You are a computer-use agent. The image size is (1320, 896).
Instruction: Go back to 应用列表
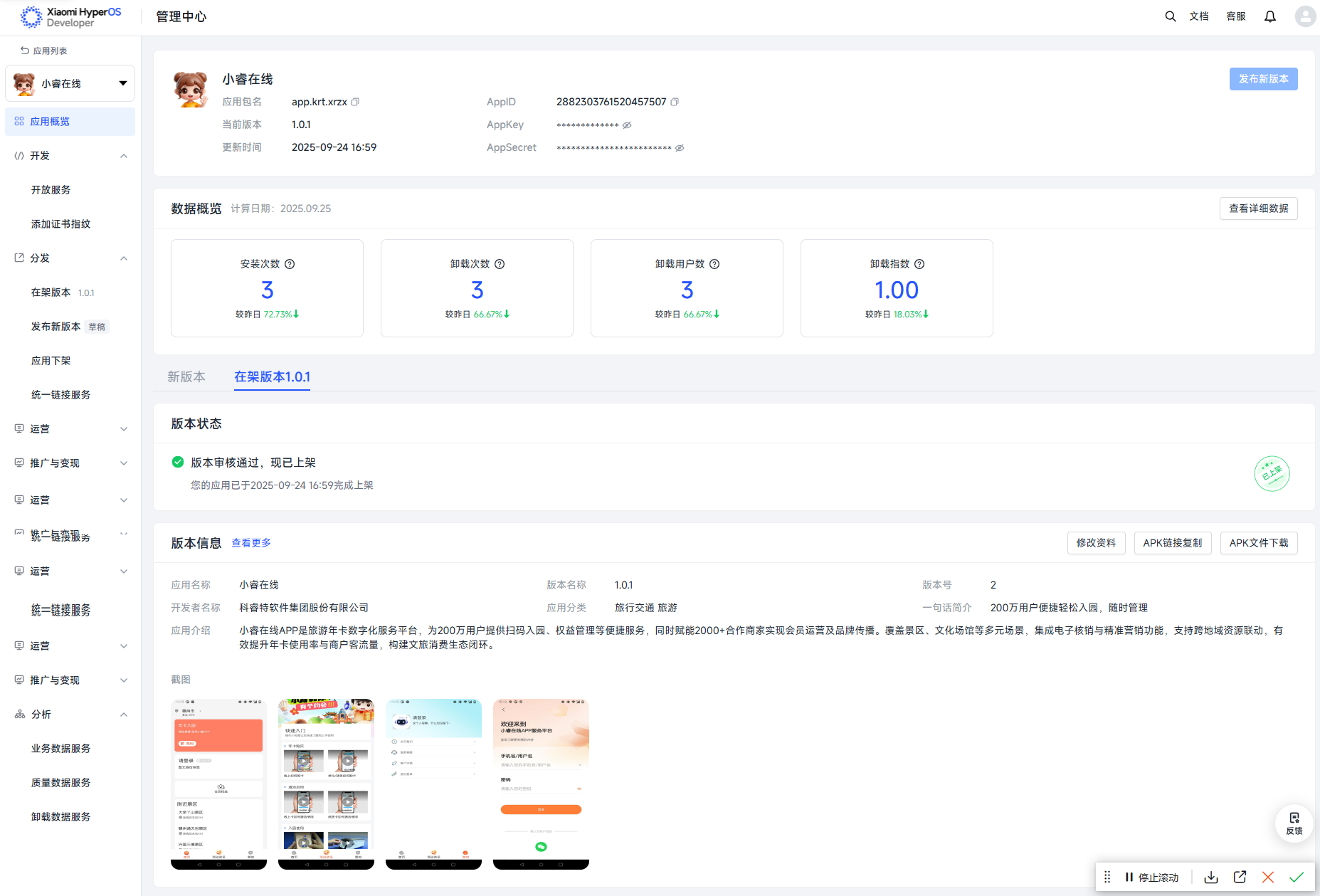click(x=44, y=51)
